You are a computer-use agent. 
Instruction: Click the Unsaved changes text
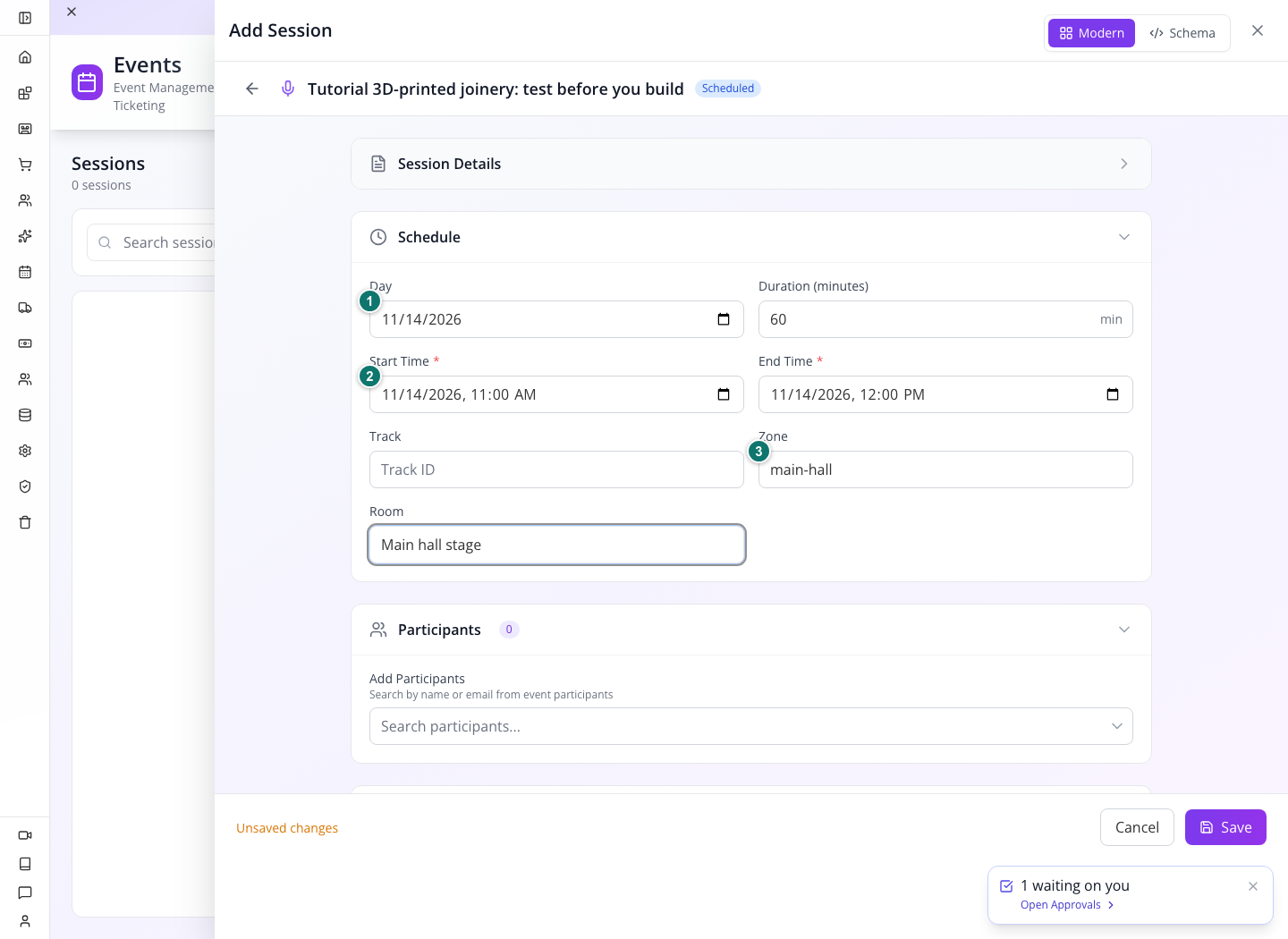click(287, 828)
